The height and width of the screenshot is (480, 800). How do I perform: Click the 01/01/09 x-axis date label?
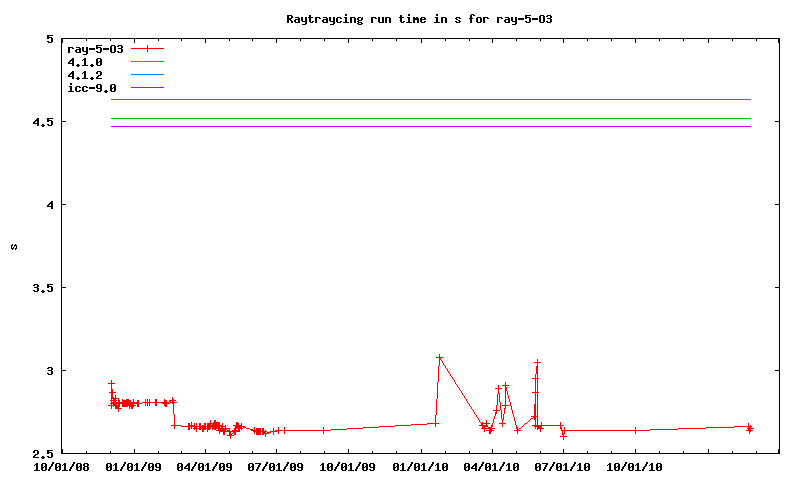pos(133,465)
